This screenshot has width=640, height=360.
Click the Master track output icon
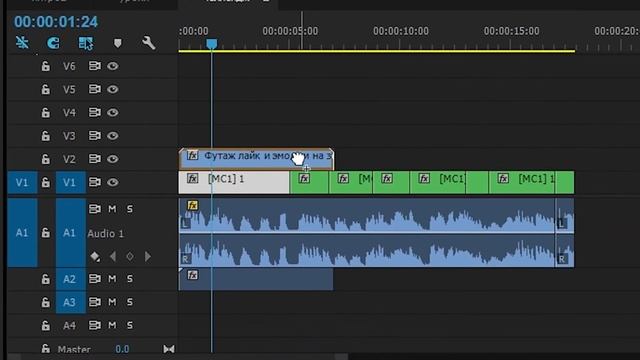(169, 349)
